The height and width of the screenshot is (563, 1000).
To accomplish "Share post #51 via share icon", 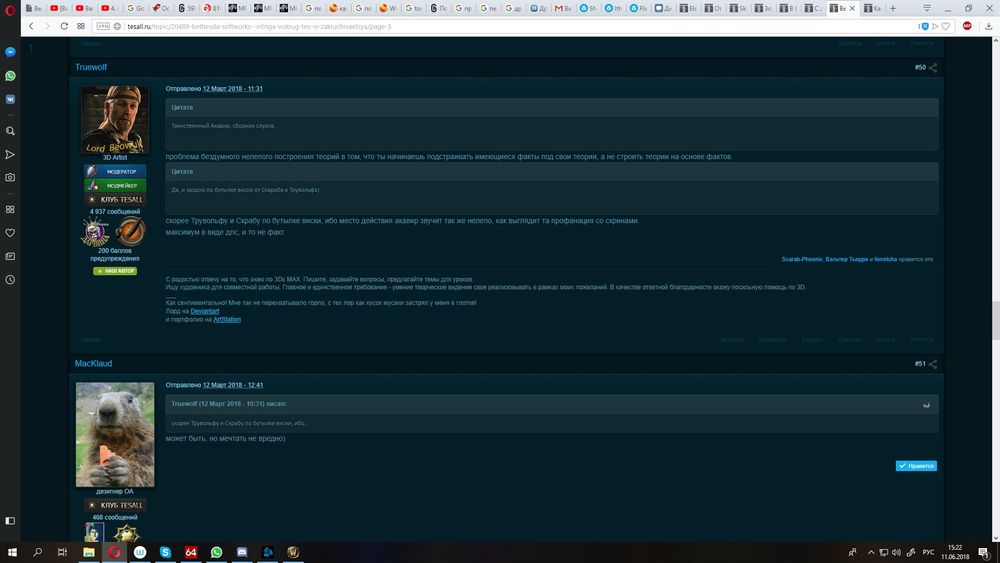I will click(x=933, y=364).
